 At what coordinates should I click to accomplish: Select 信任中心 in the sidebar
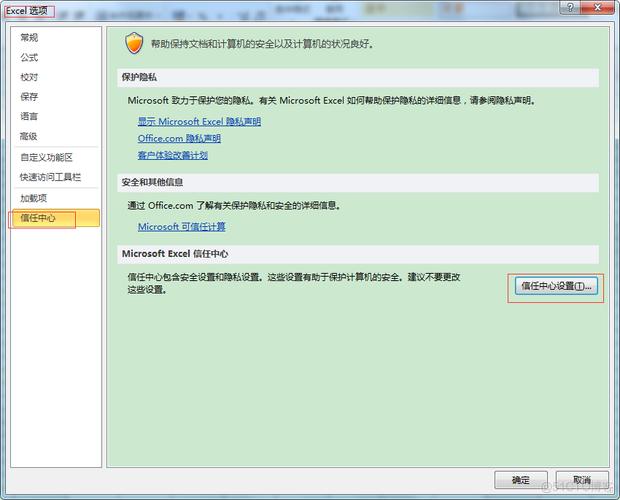click(56, 218)
